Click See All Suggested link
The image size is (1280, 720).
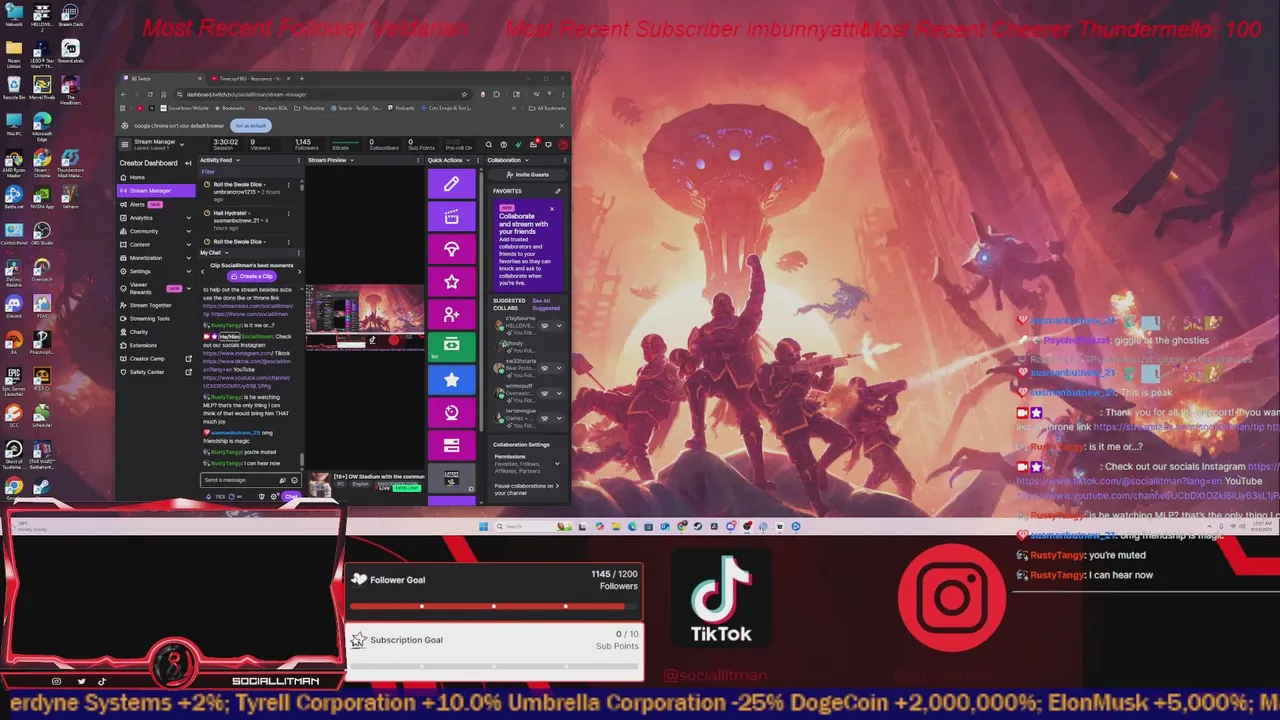[546, 304]
